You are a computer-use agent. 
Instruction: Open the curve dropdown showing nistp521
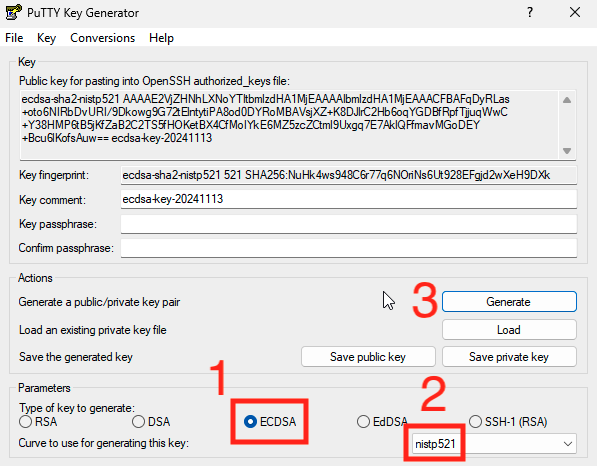(494, 444)
